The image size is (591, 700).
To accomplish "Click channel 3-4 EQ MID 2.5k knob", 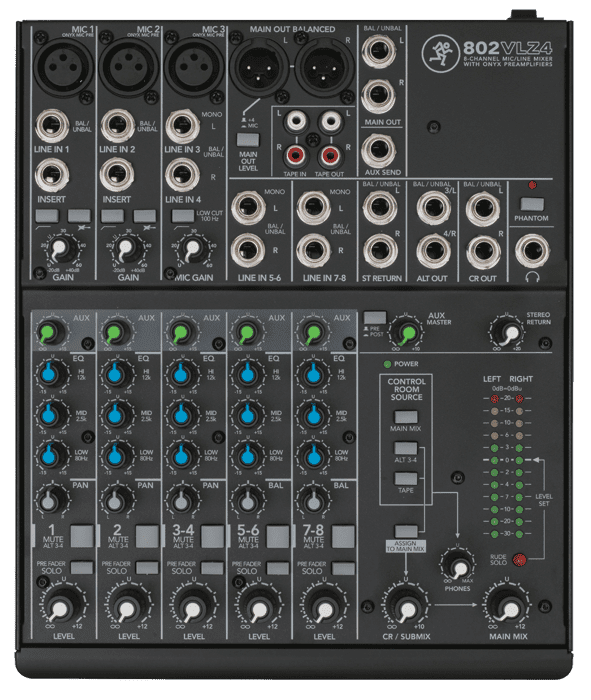I will [181, 415].
